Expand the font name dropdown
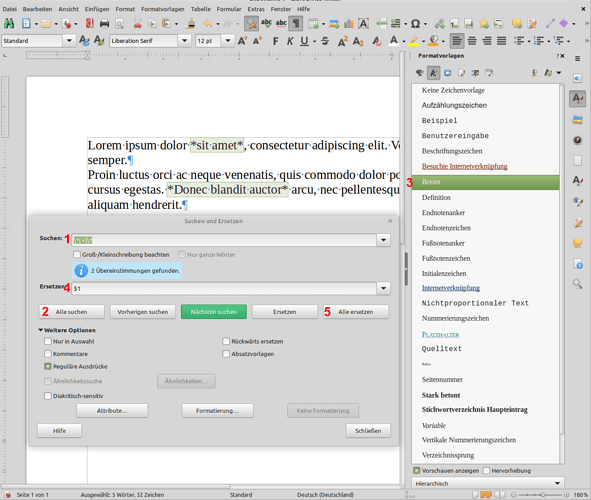Image resolution: width=591 pixels, height=500 pixels. (x=184, y=40)
